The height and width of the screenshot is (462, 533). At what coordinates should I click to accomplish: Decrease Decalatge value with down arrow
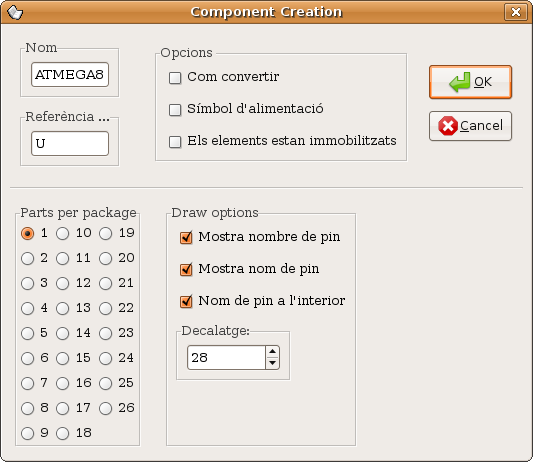tap(272, 363)
